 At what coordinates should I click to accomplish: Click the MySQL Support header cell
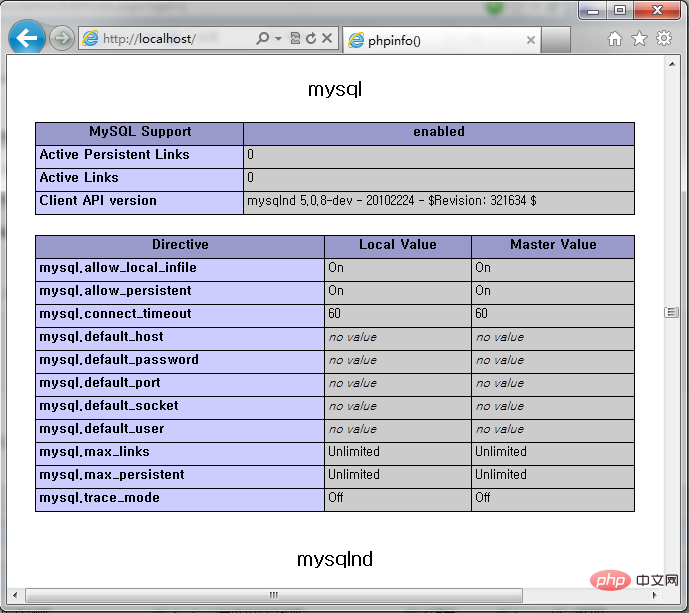coord(140,134)
